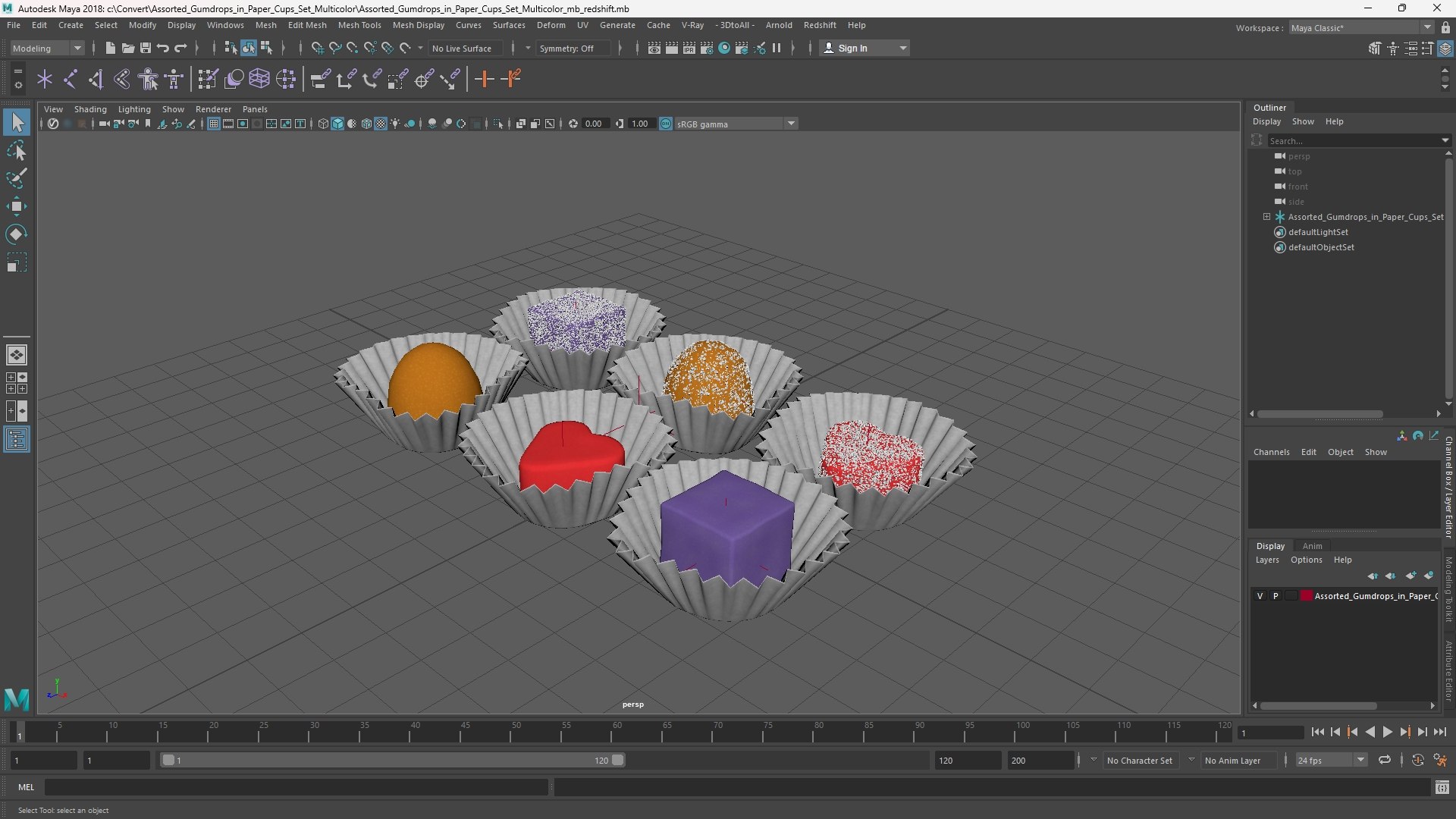Open the Outliner panel layout button

coord(17,439)
